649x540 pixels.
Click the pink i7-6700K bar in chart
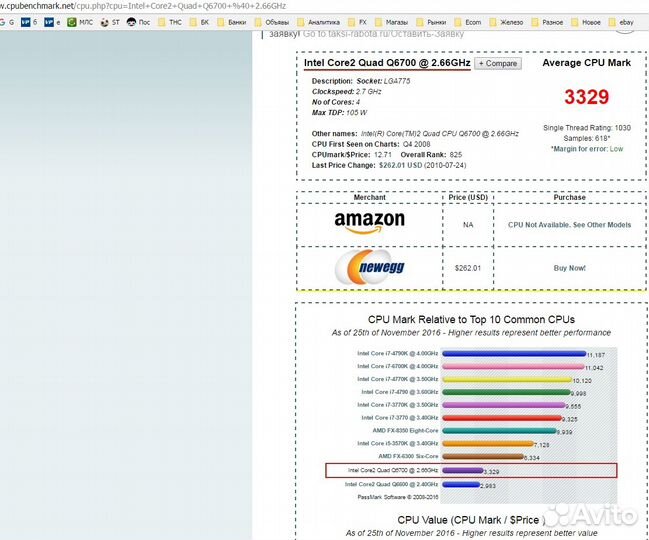(513, 366)
